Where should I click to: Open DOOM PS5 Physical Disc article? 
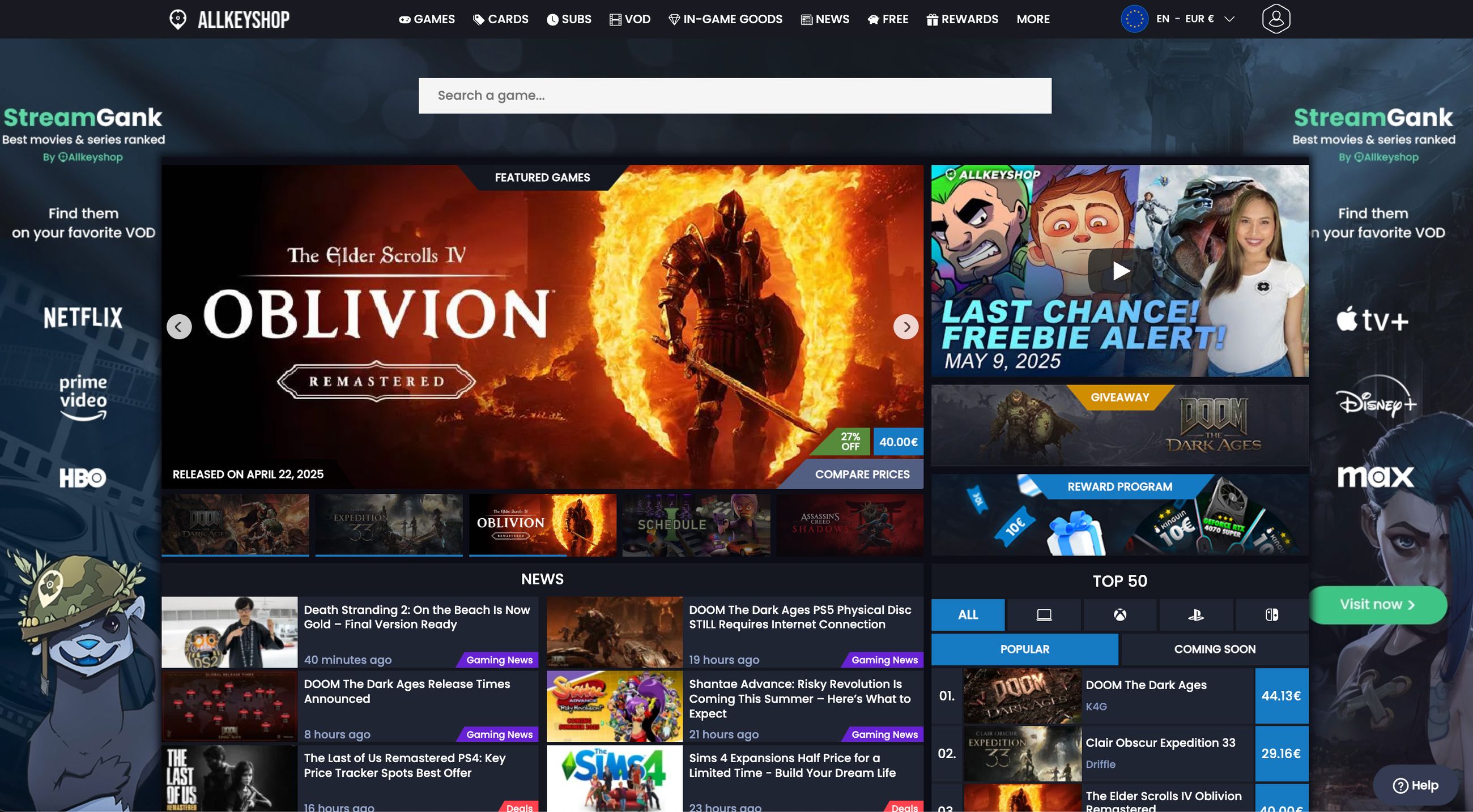[x=800, y=617]
